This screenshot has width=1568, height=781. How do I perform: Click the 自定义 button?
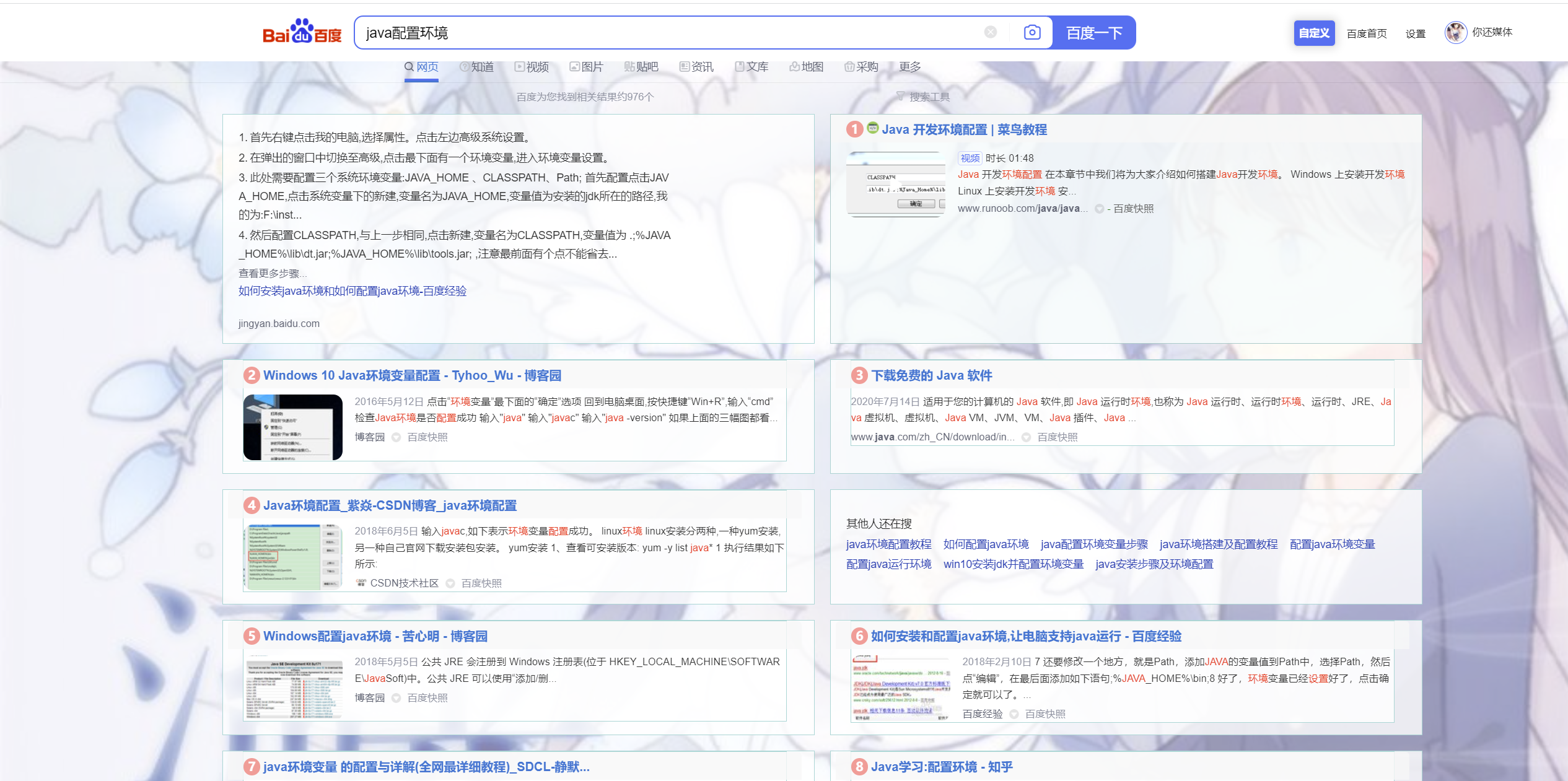point(1313,33)
